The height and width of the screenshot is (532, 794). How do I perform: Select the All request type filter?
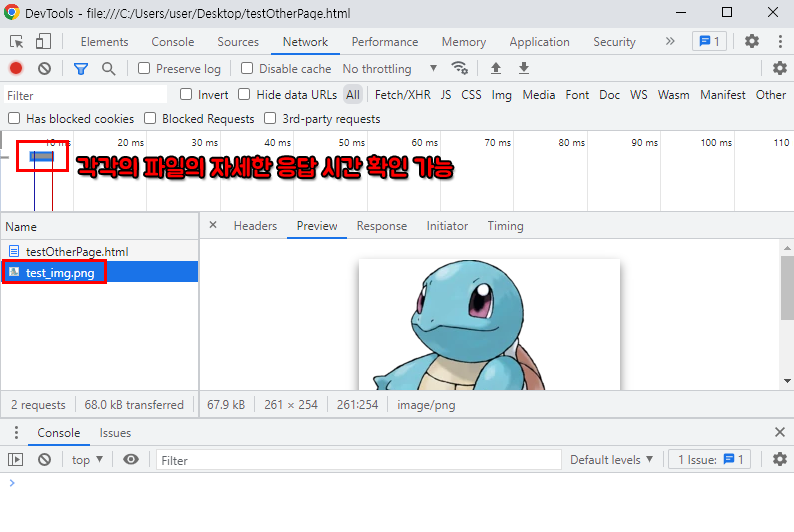click(353, 95)
